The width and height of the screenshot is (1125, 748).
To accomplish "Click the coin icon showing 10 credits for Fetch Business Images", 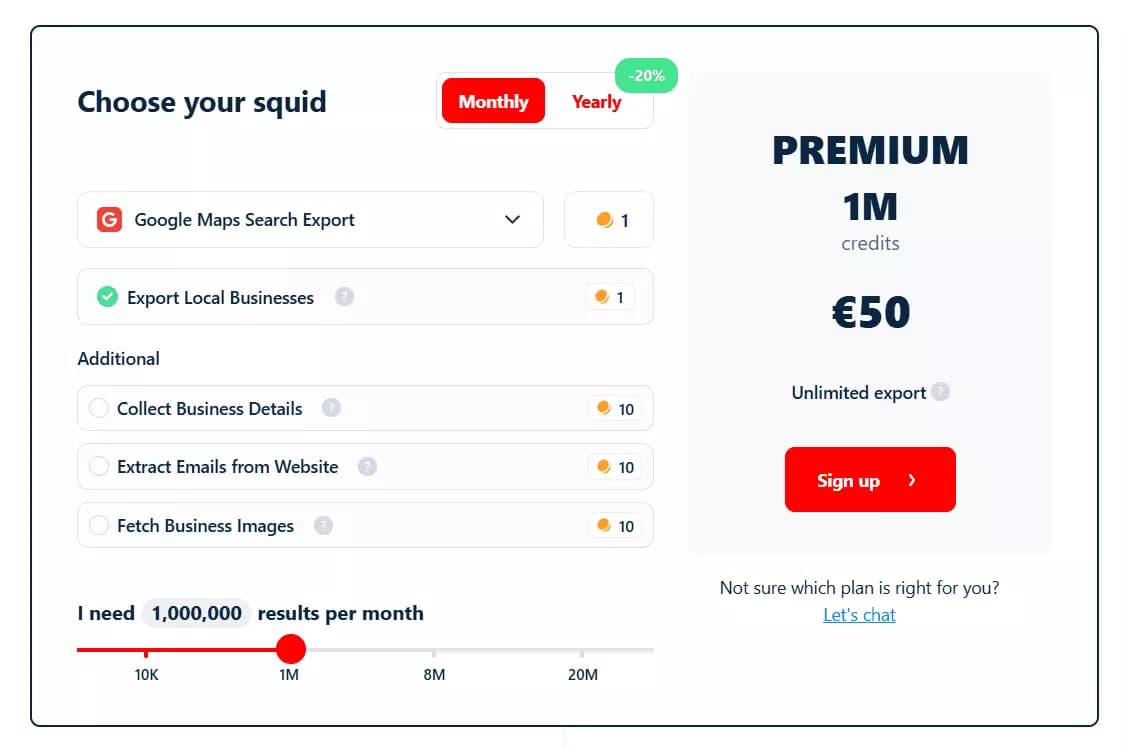I will (604, 525).
